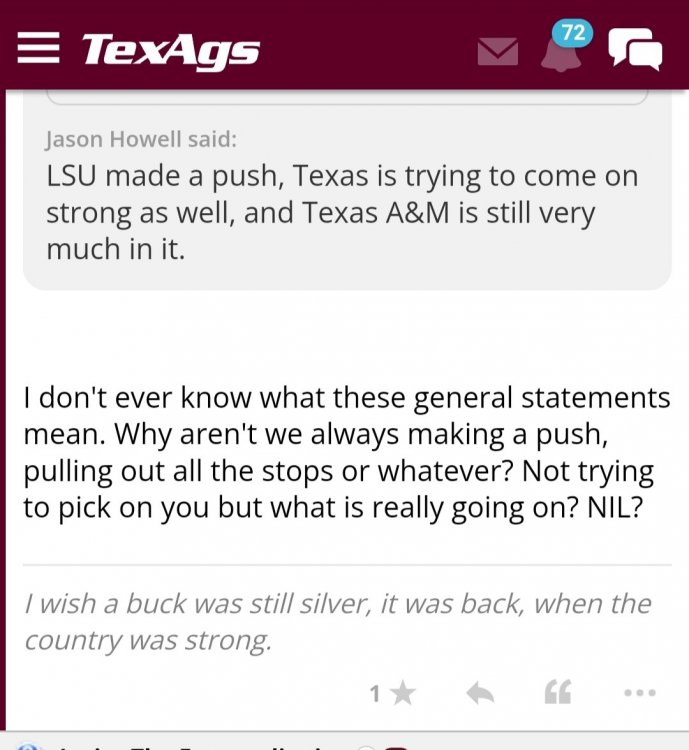Screen dimensions: 689x750
Task: Open the chat bubbles icon
Action: pos(635,49)
